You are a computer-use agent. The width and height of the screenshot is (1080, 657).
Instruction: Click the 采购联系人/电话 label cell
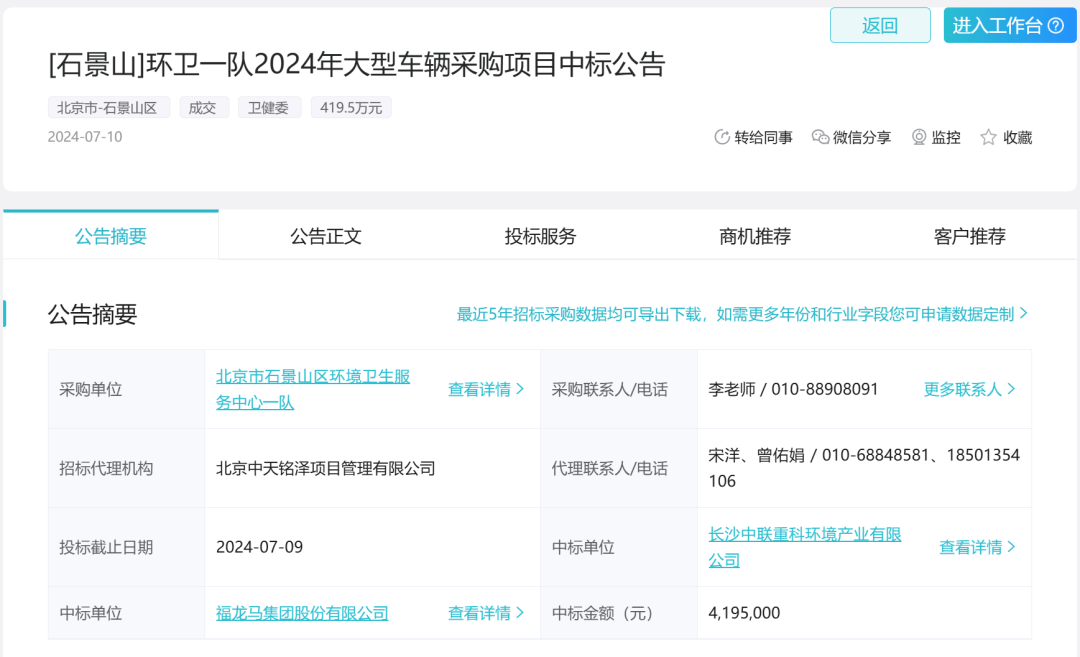(619, 389)
